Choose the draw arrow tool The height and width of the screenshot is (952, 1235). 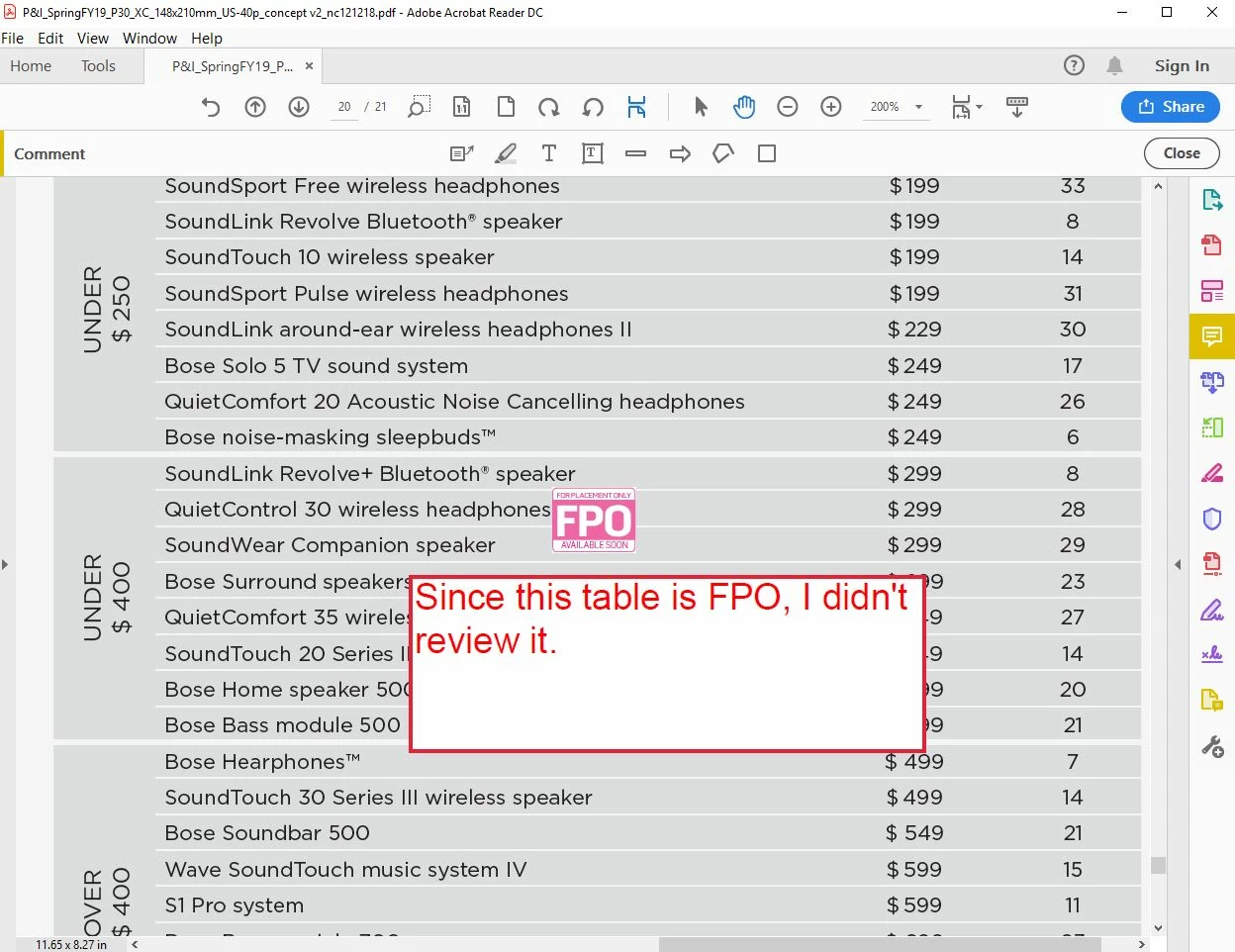[x=680, y=153]
